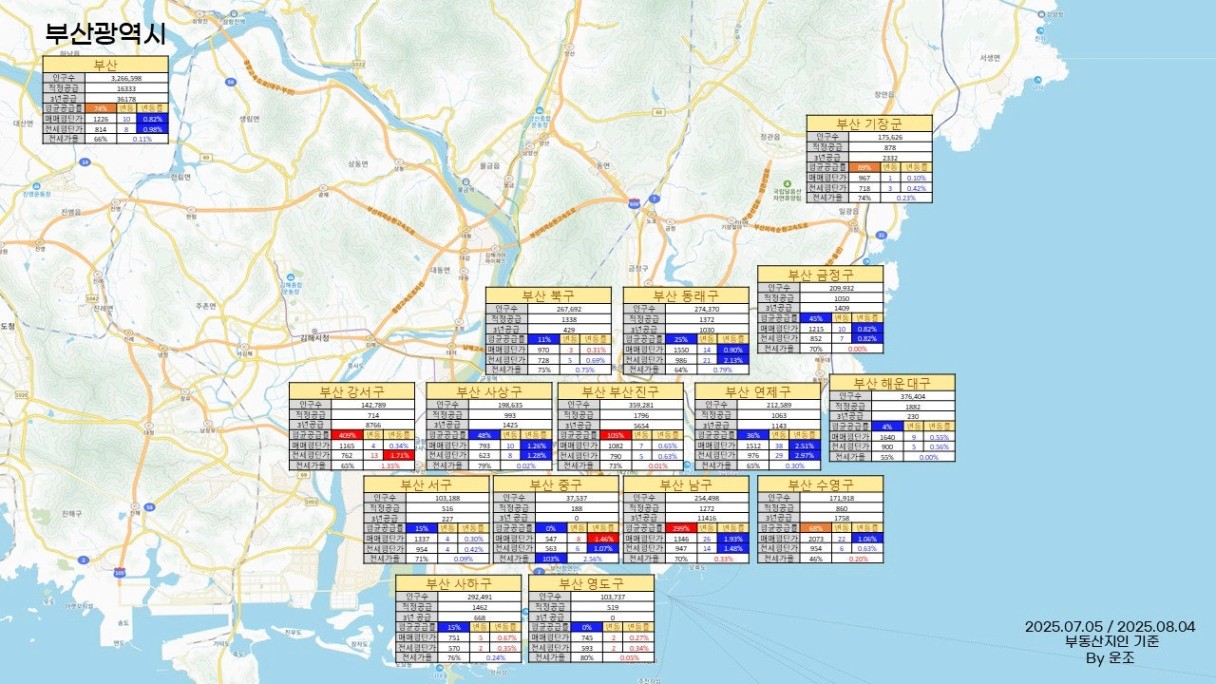The image size is (1216, 684).
Task: Select the 부산진구 population value 359,281
Action: 640,405
